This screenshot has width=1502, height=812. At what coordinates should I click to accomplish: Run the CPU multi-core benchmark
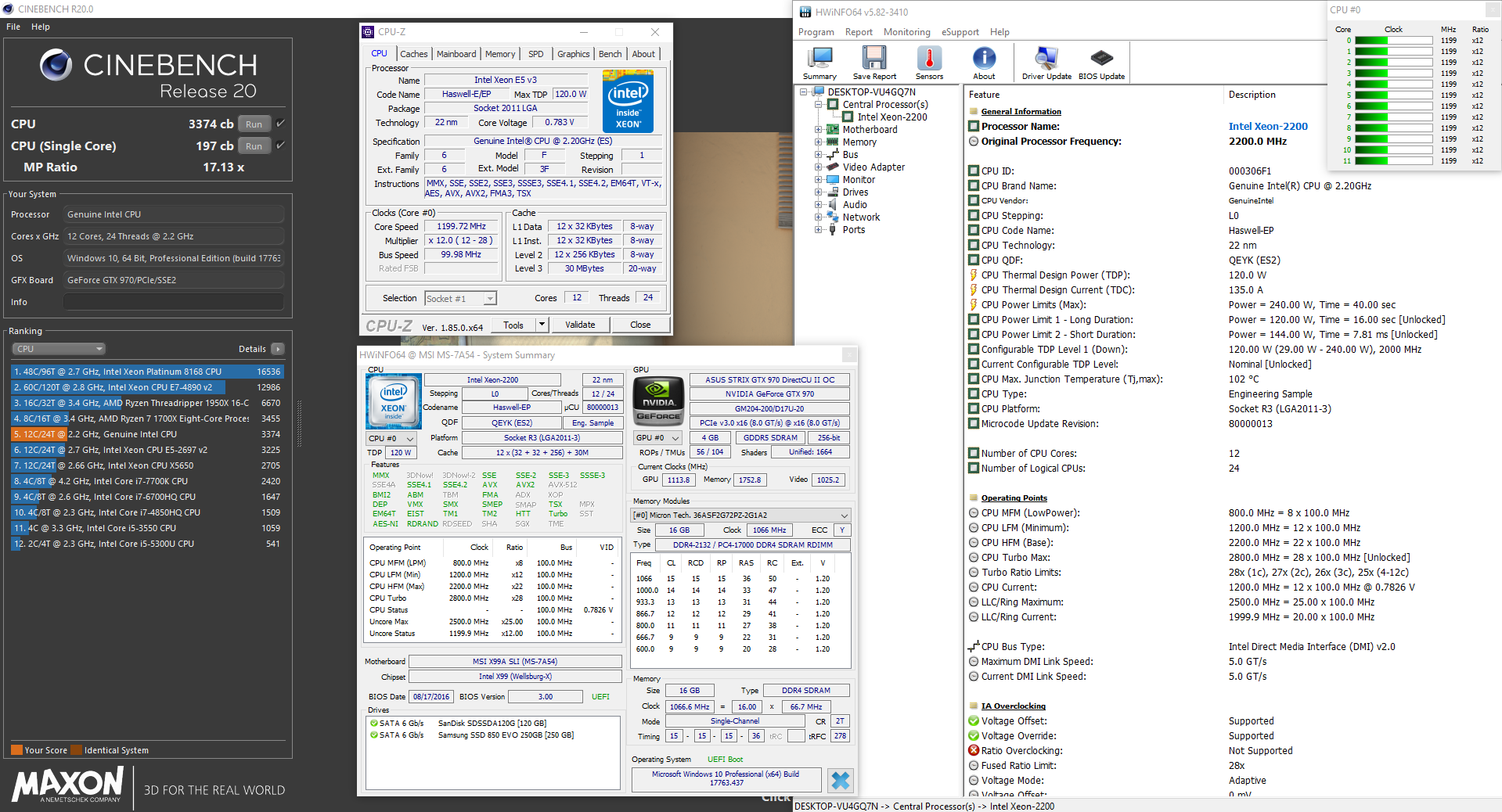[x=254, y=124]
